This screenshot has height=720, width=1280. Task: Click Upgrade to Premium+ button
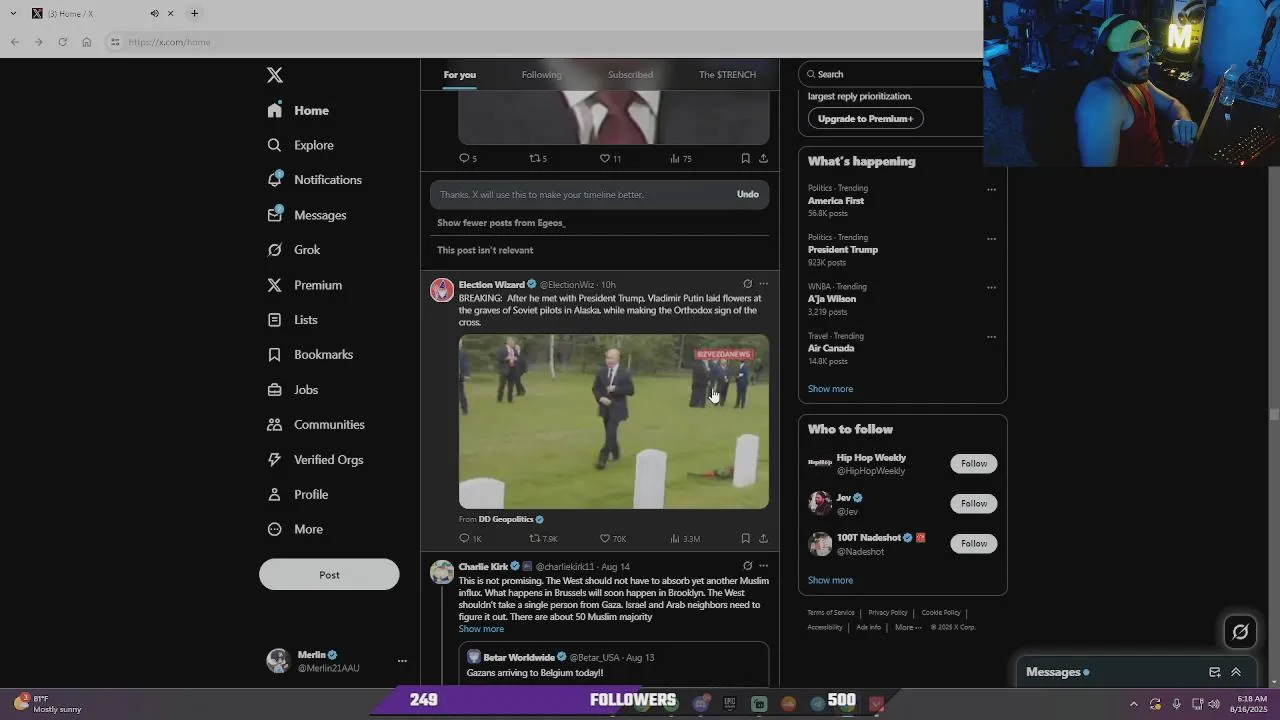pyautogui.click(x=865, y=119)
